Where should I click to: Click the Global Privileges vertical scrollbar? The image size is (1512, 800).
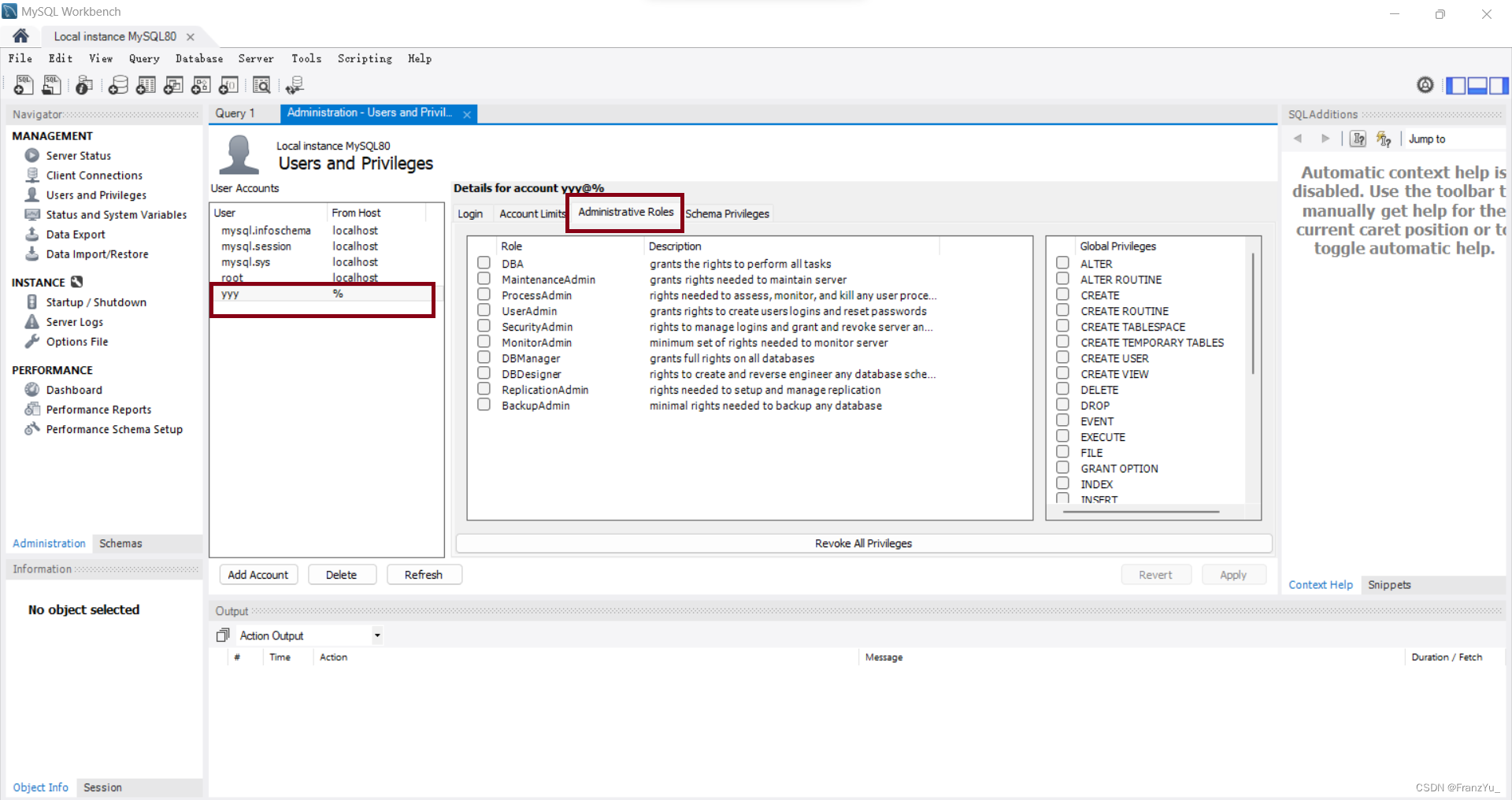click(1252, 315)
